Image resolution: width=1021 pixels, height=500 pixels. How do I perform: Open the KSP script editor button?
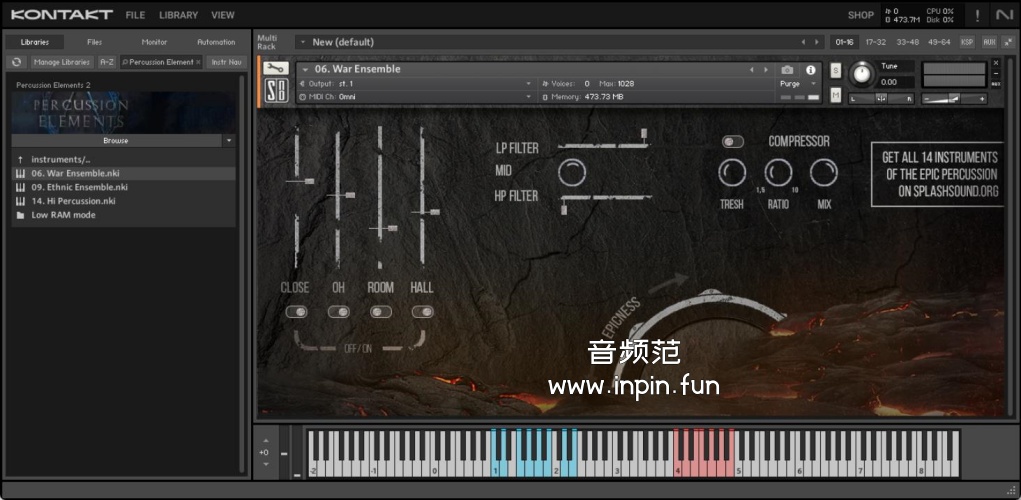coord(968,42)
